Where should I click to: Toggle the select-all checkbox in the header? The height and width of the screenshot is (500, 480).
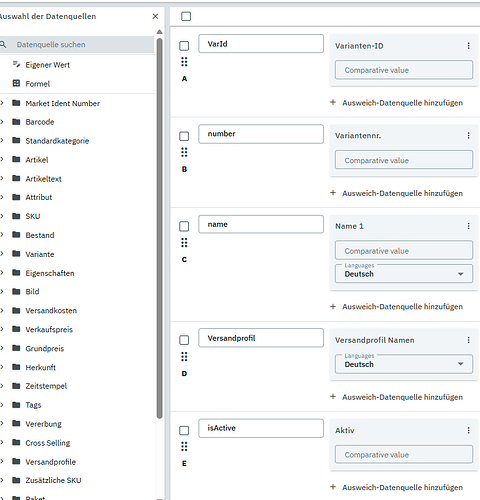[x=186, y=16]
